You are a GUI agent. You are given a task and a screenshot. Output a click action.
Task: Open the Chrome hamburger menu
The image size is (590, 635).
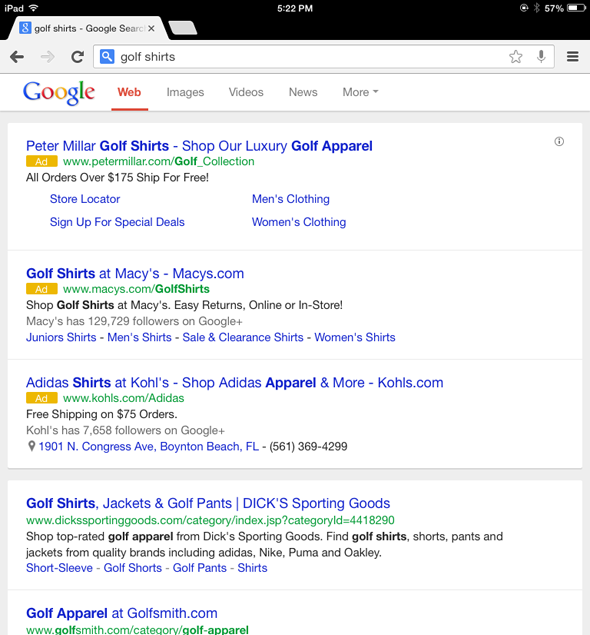coord(572,57)
